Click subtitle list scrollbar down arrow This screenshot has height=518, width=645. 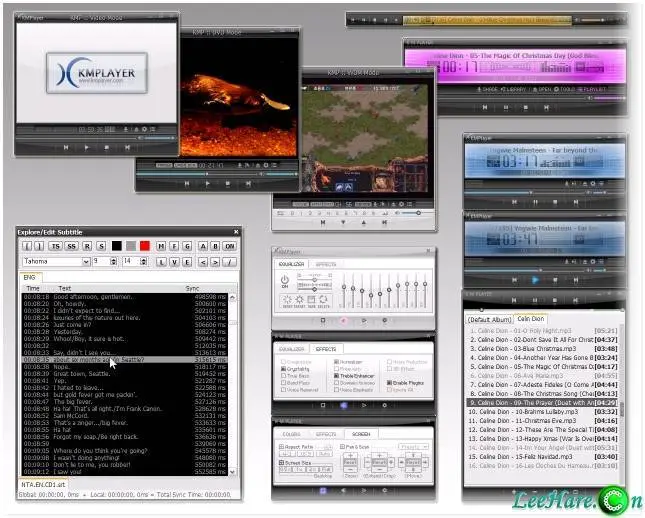233,472
